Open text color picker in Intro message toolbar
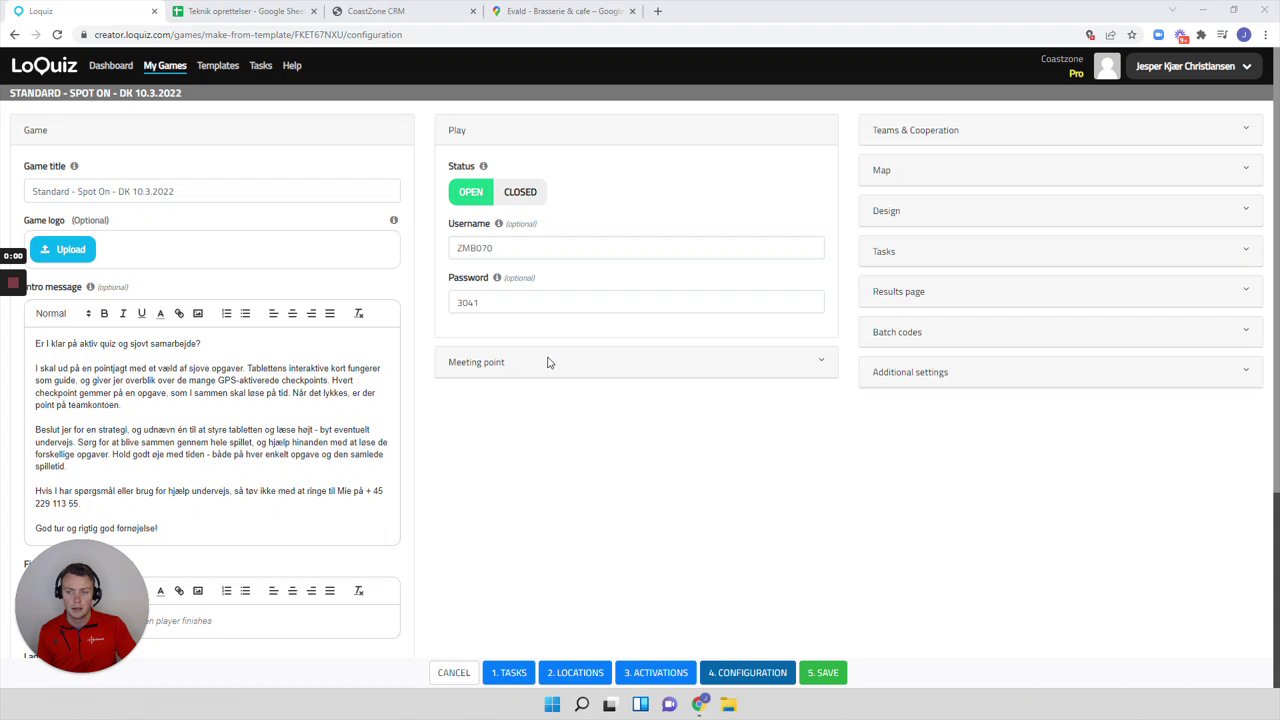 pyautogui.click(x=160, y=314)
